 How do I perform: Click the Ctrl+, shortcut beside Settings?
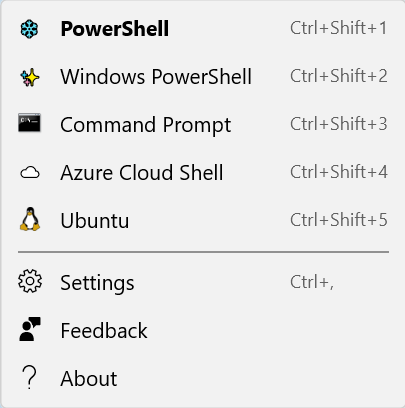pyautogui.click(x=312, y=282)
